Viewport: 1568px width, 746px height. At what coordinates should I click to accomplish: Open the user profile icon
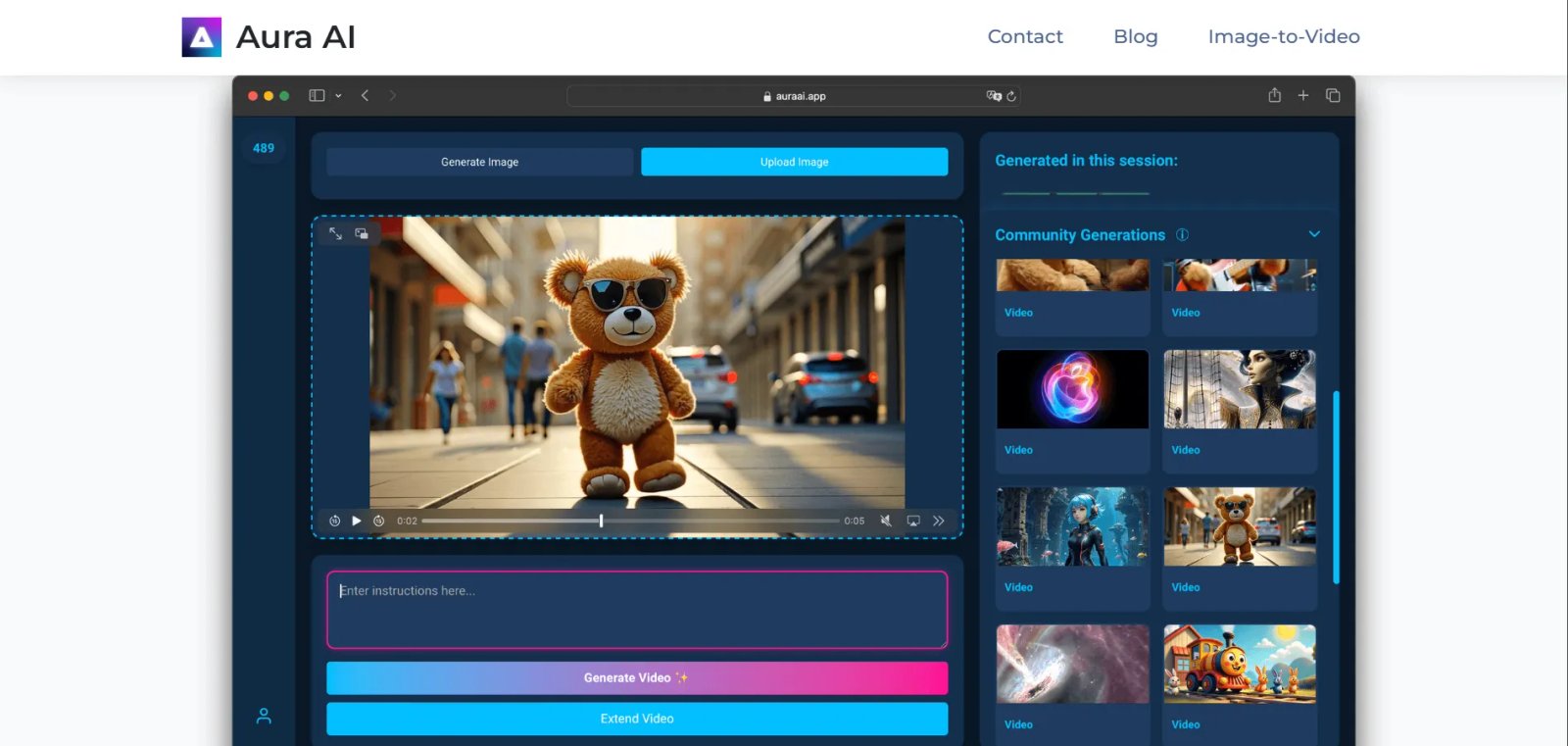tap(264, 717)
